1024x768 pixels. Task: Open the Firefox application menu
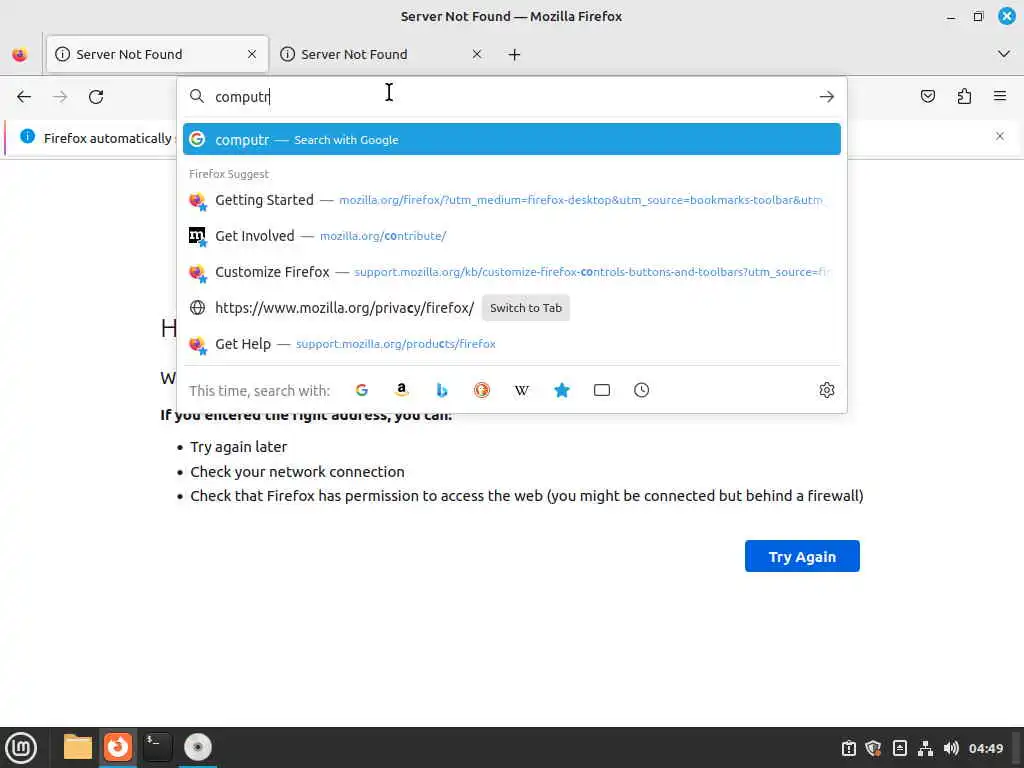click(1000, 97)
